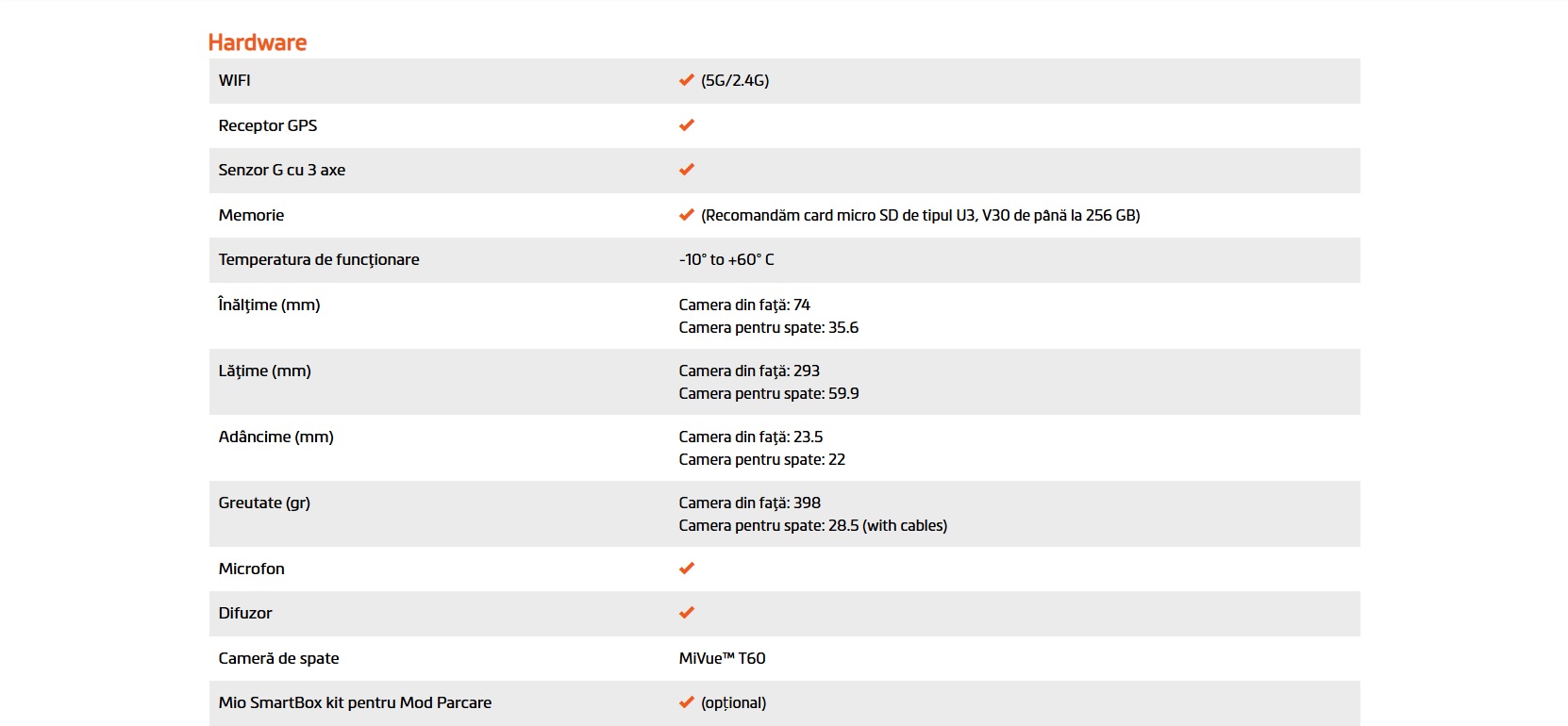Click the checkmark icon in the WIFI row
1568x726 pixels.
687,80
